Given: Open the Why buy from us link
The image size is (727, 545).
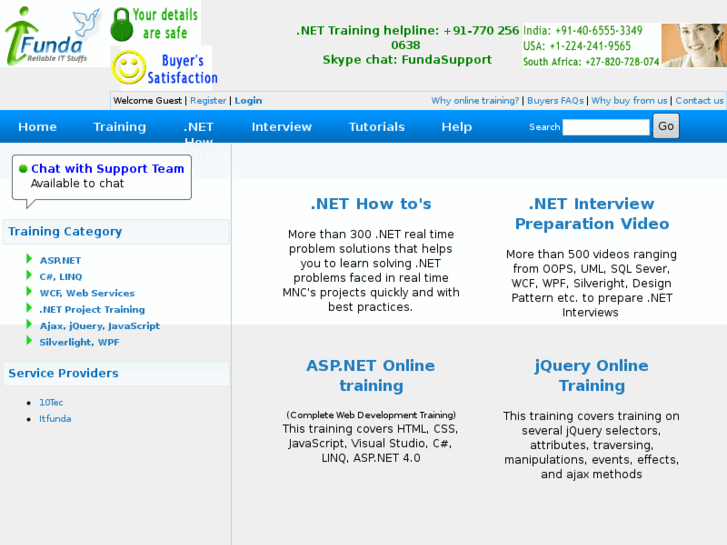Looking at the screenshot, I should [629, 101].
